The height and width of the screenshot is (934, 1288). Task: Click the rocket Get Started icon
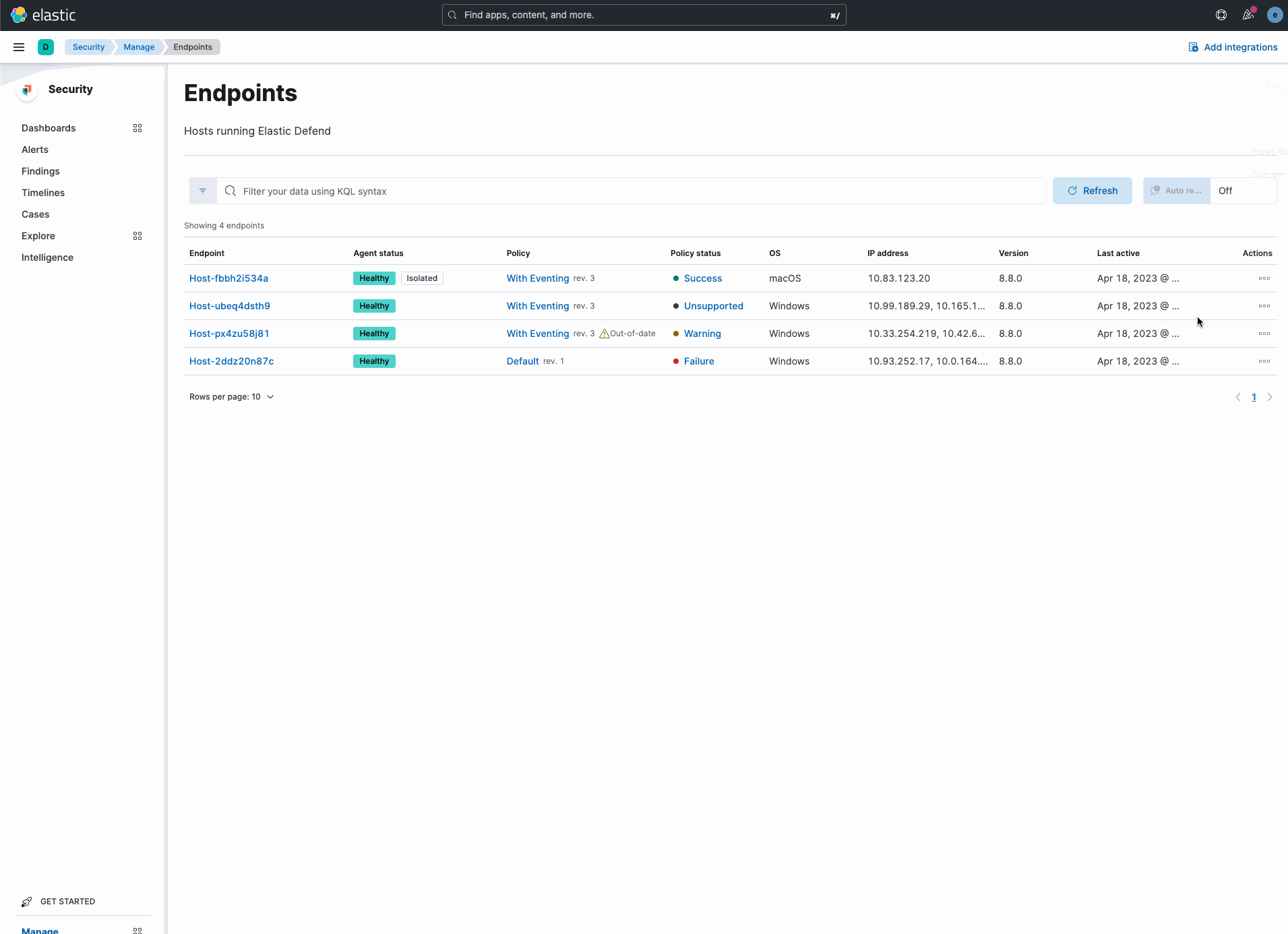[27, 902]
